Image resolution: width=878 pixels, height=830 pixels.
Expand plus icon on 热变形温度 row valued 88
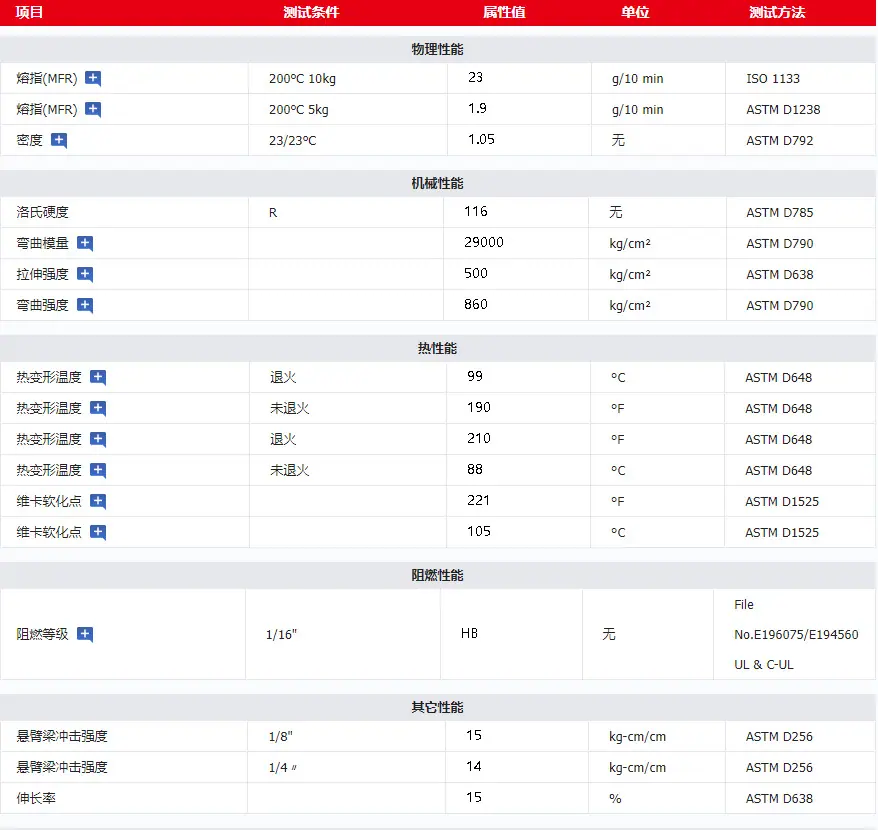pos(98,470)
